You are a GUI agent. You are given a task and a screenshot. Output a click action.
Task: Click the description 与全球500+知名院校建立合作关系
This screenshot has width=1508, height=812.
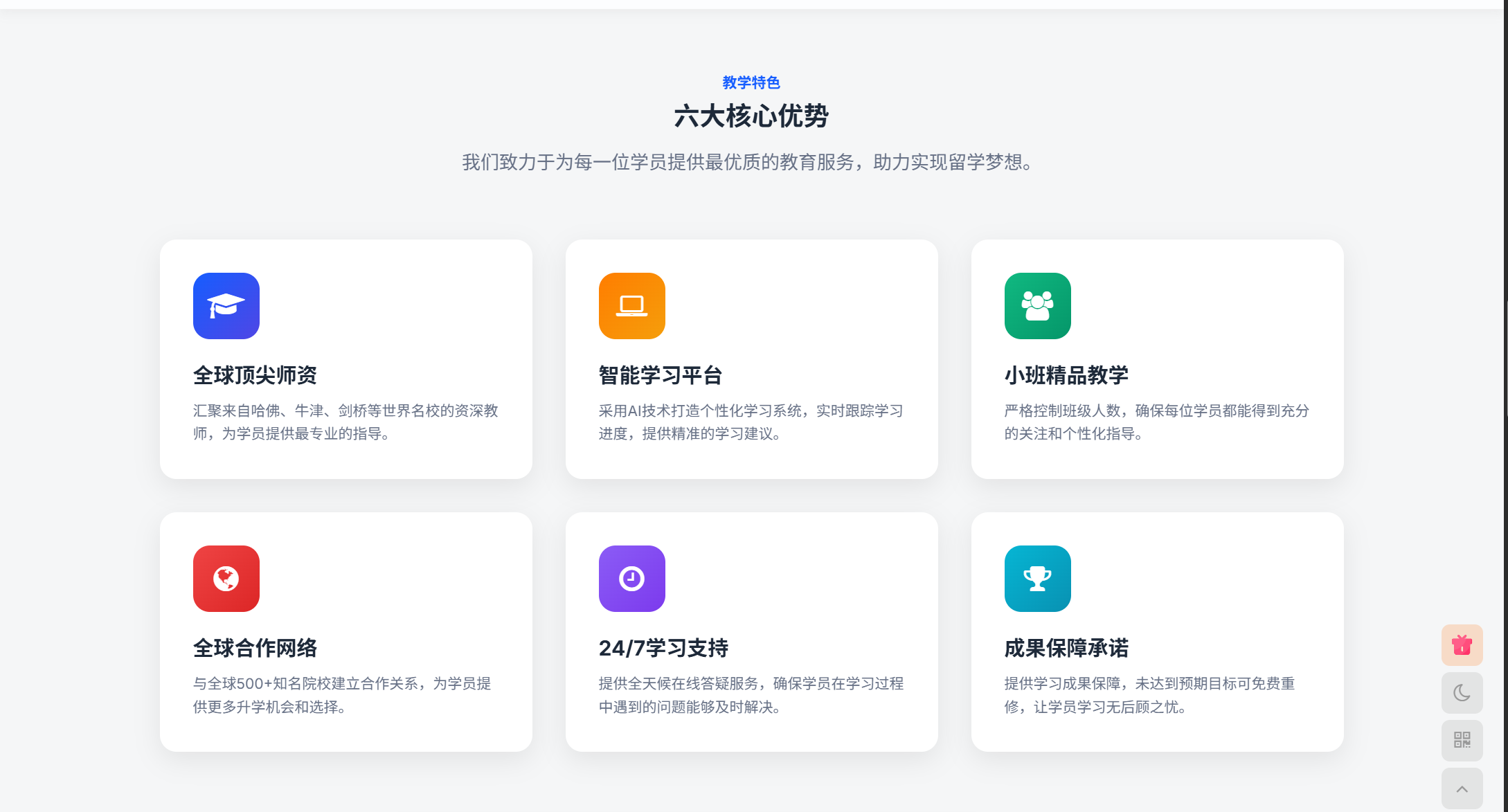pos(342,695)
